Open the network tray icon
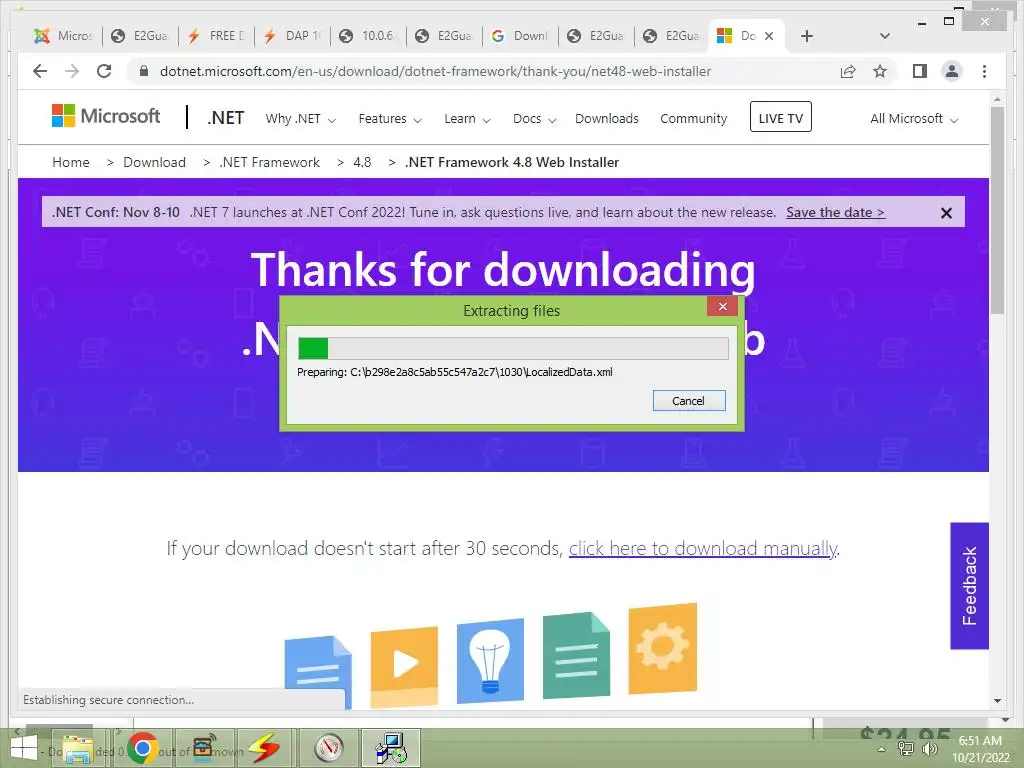Image resolution: width=1024 pixels, height=768 pixels. point(906,749)
